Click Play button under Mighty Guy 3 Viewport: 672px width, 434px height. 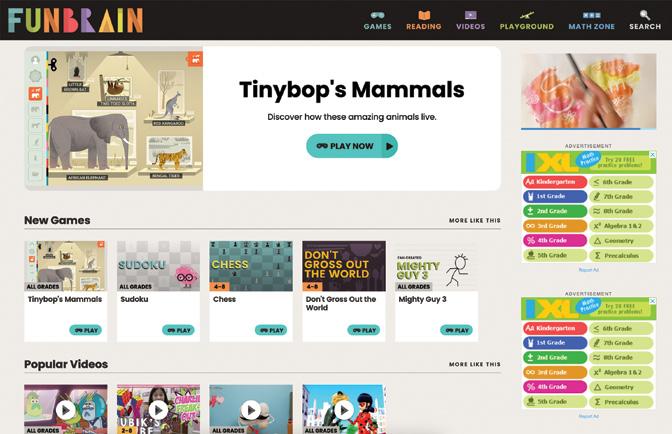point(456,330)
